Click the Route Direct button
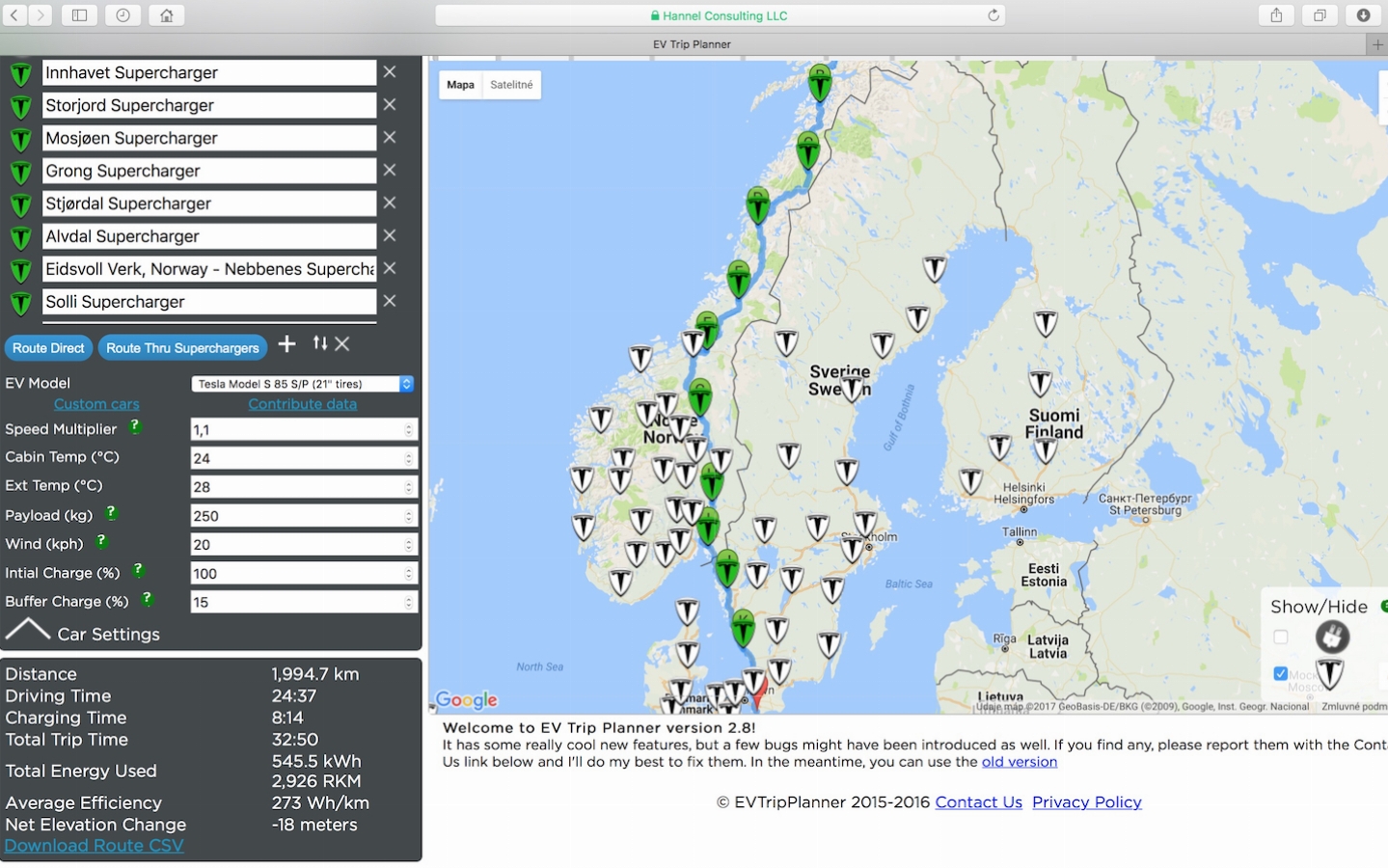 point(48,348)
